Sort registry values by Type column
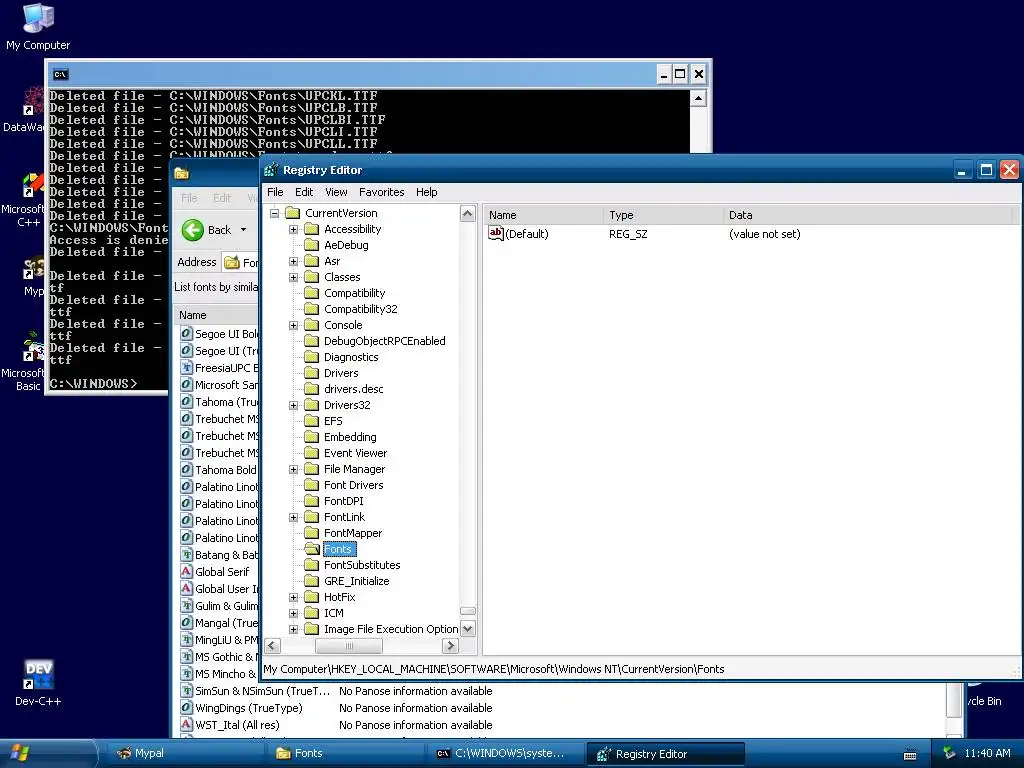The width and height of the screenshot is (1024, 768). (663, 215)
